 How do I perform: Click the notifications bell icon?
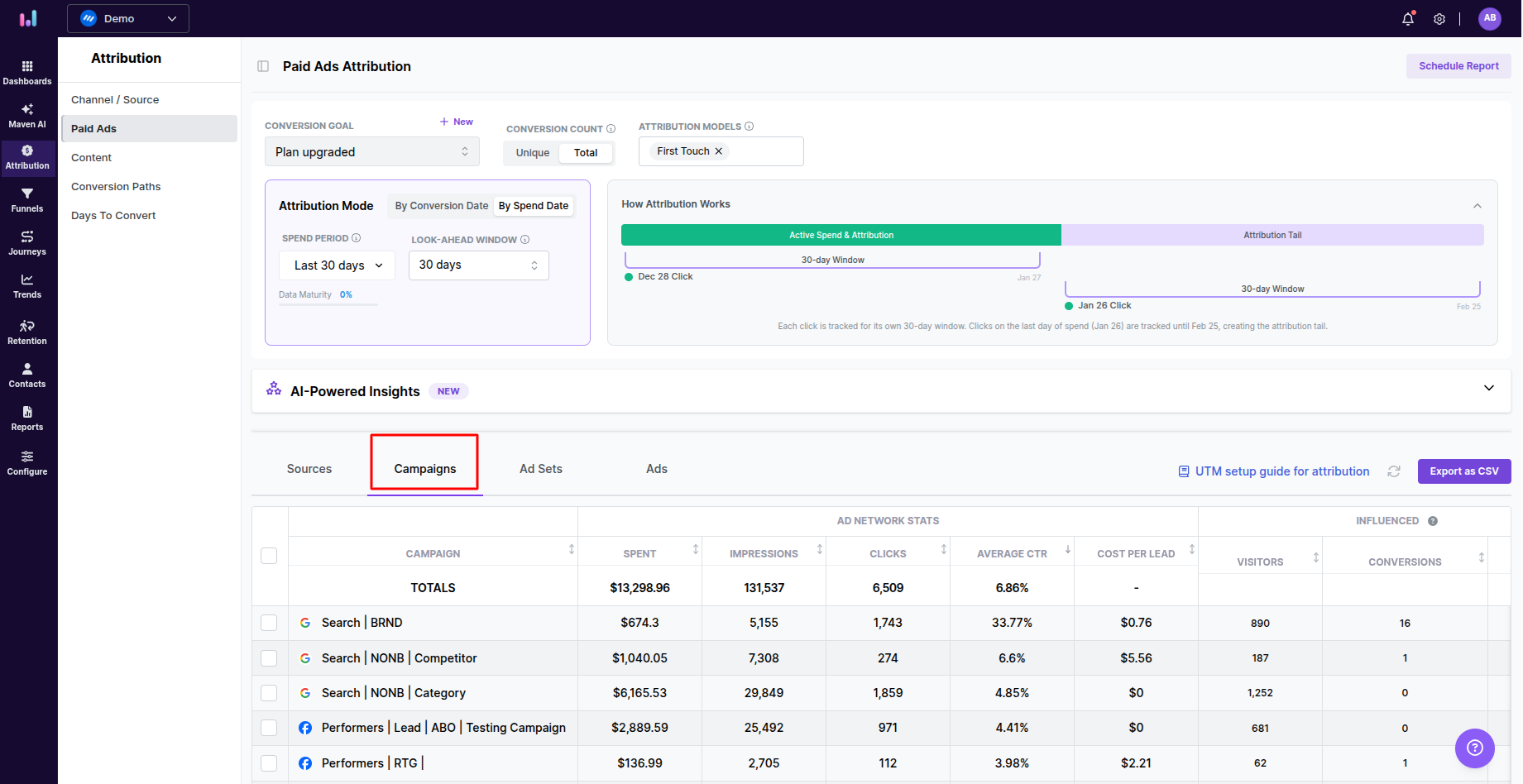[1408, 18]
